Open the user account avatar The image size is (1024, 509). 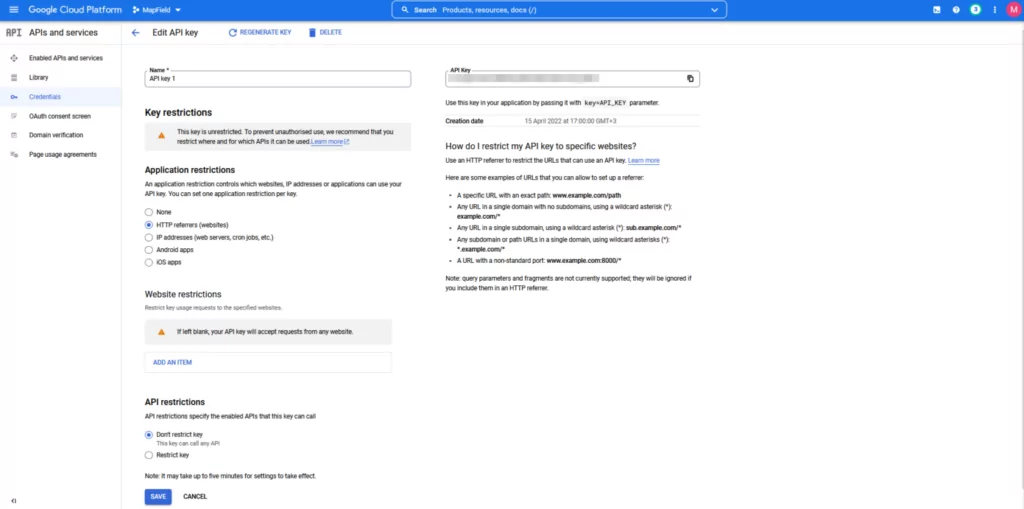click(1011, 10)
